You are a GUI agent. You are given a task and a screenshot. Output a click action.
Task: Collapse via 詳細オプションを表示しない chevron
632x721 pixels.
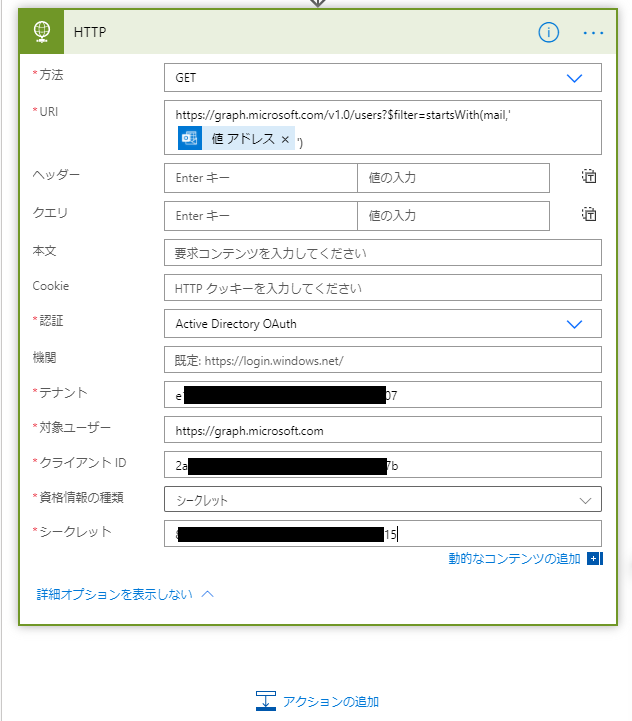click(x=208, y=594)
